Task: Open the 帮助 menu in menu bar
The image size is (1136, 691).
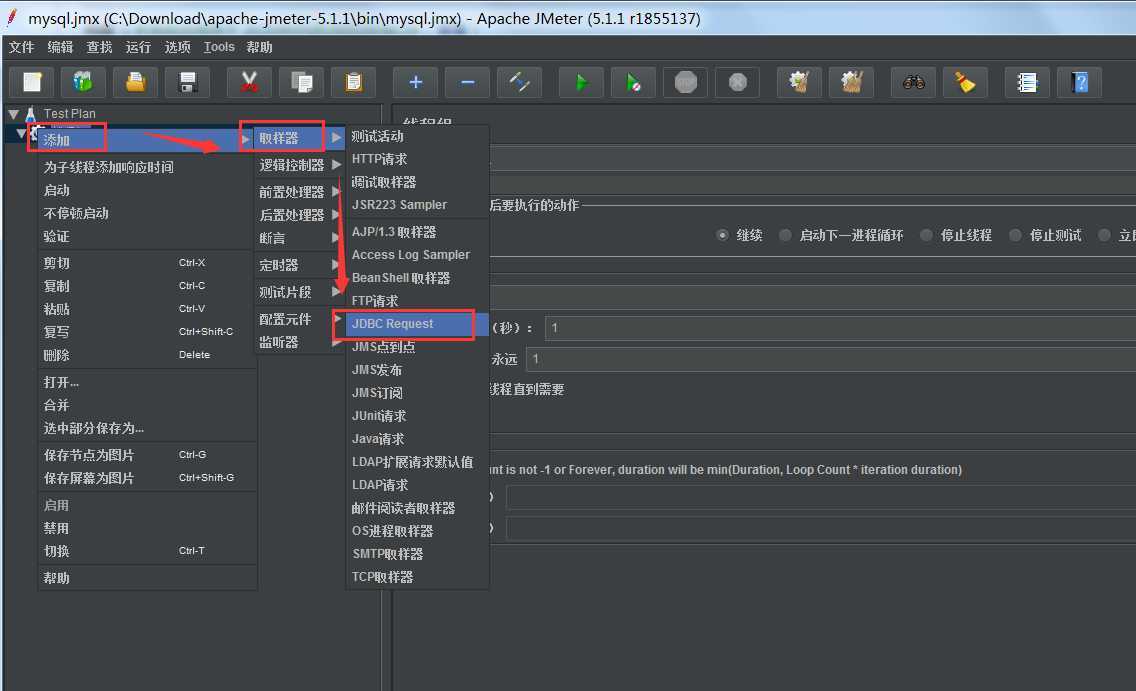Action: point(259,47)
